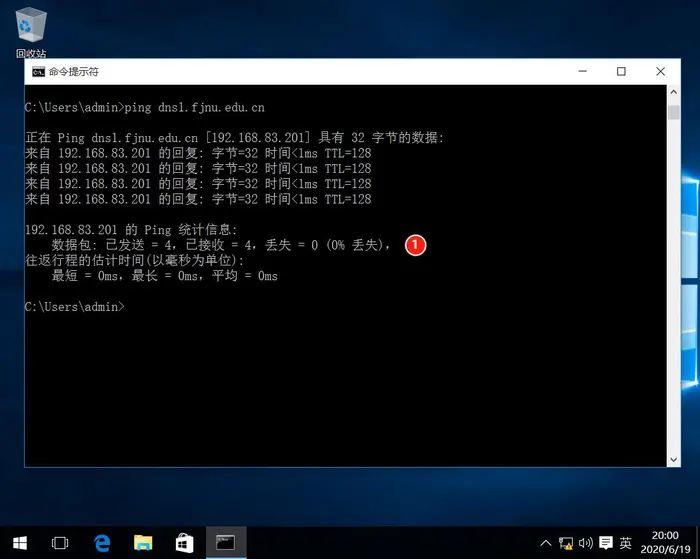The image size is (700, 559).
Task: Click the '最短 = 0ms，最长 = 0ms' line
Action: [x=164, y=276]
